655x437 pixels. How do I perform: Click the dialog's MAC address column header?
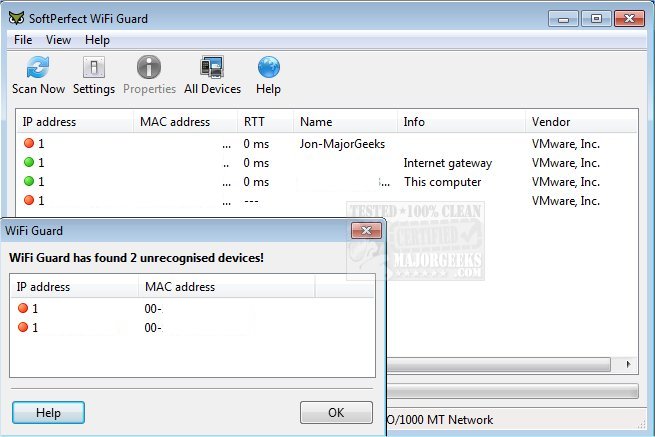click(180, 287)
